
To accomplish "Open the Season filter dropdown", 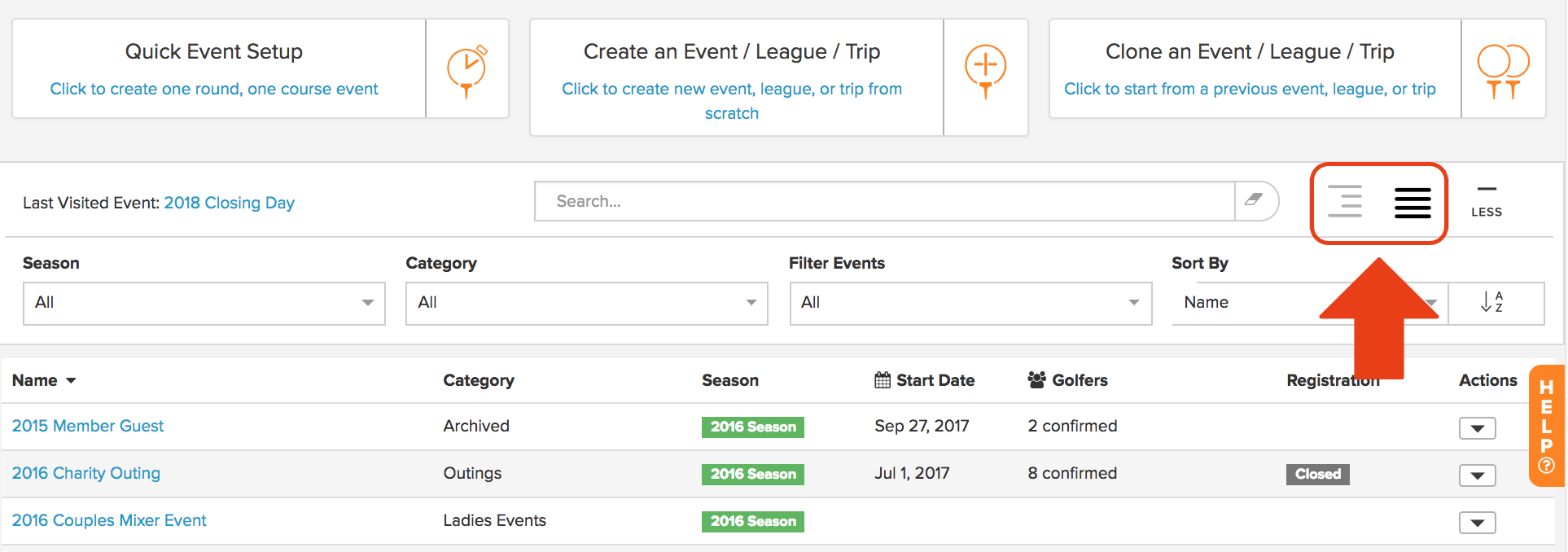I will point(204,303).
